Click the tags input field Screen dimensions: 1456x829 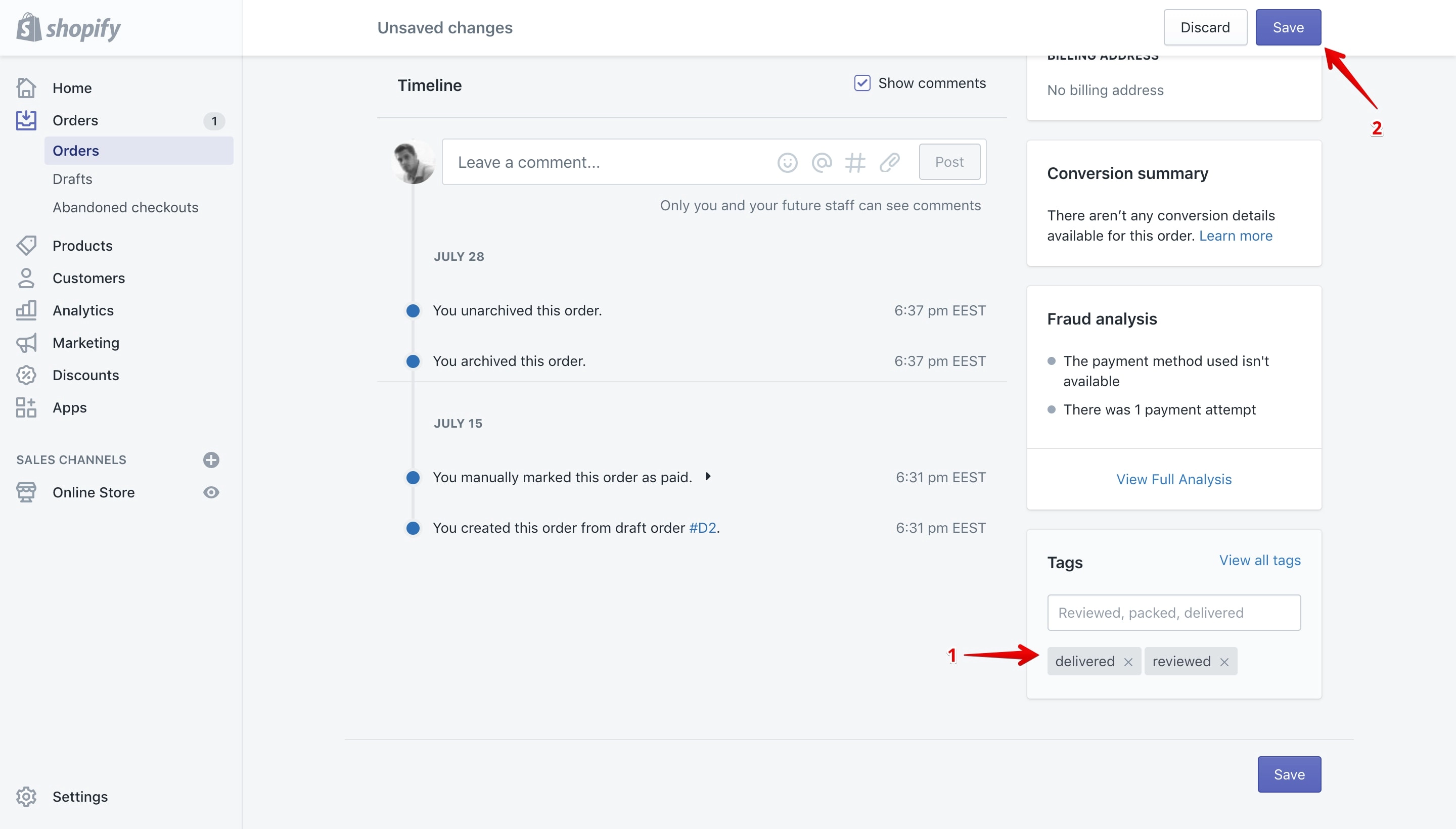(1173, 613)
